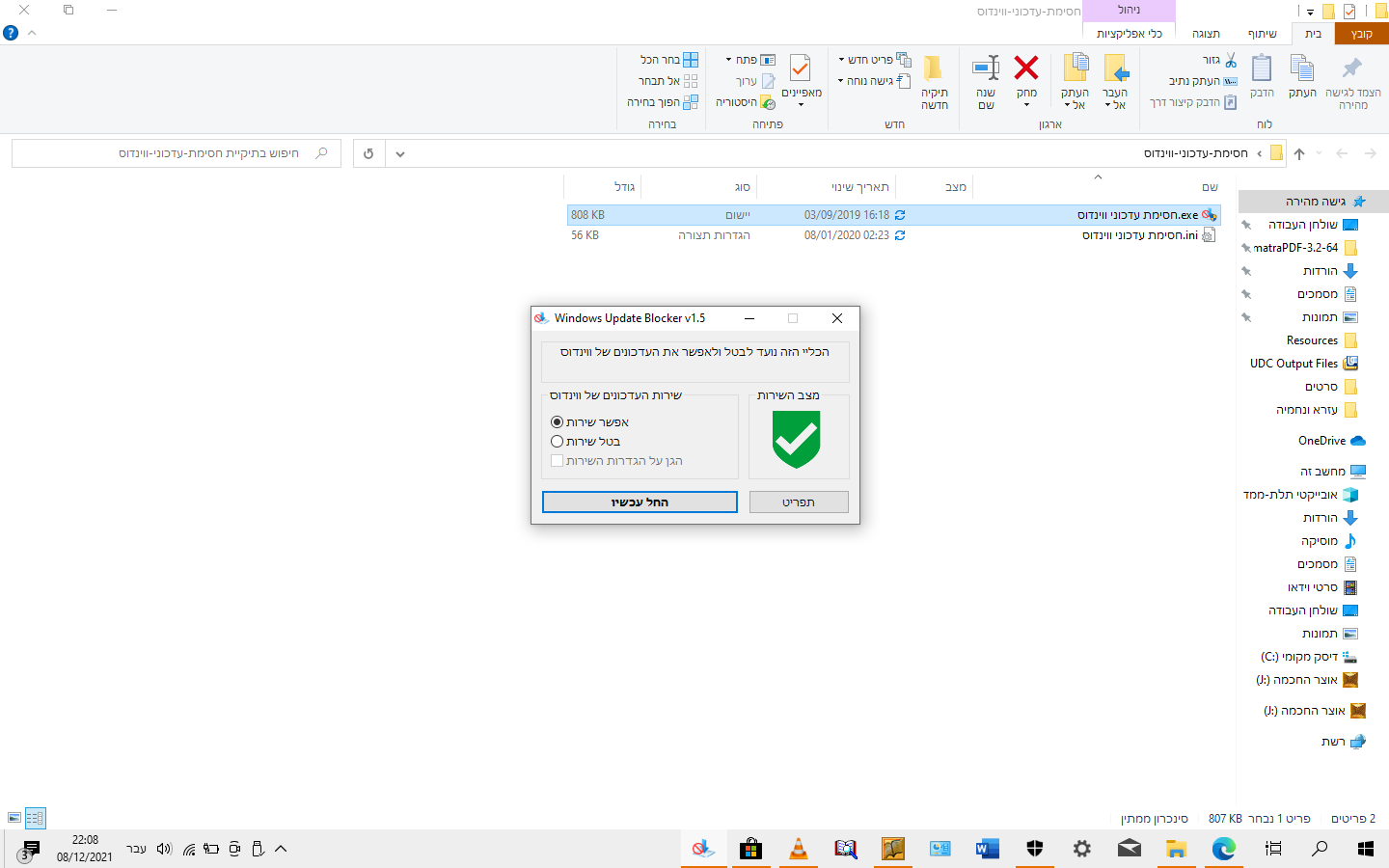The height and width of the screenshot is (868, 1389).
Task: Switch to the Share (שיתוף) tab
Action: pos(1262,33)
